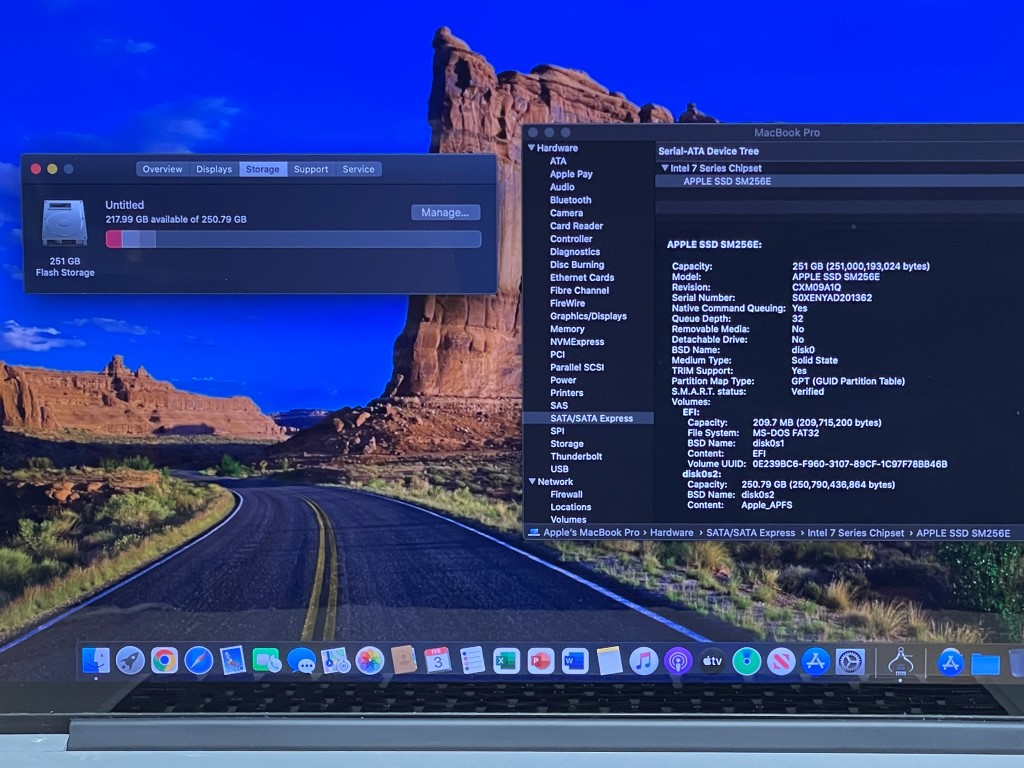Collapse the Network section in sidebar
This screenshot has height=768, width=1024.
point(532,481)
